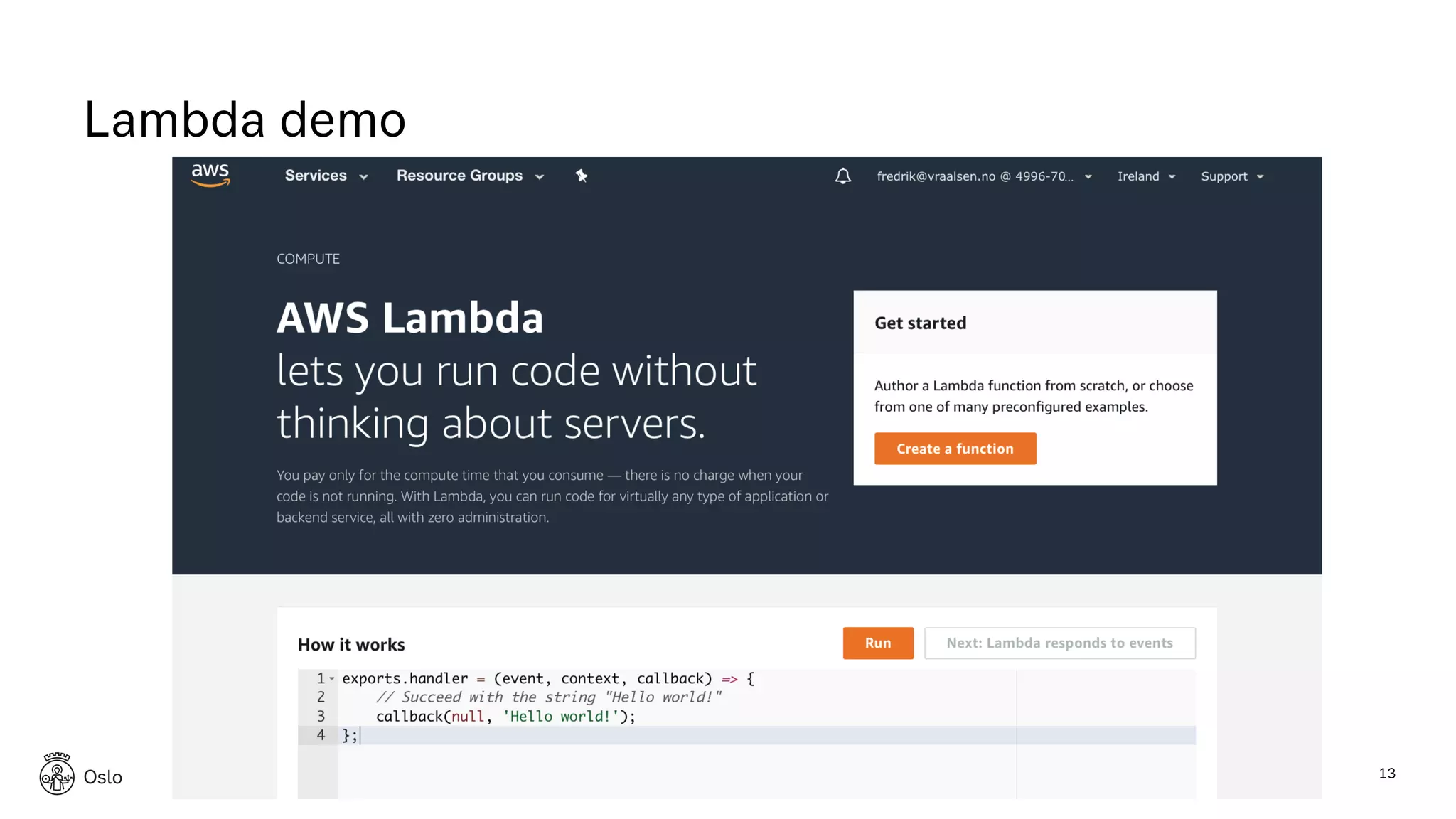Click the 'How it works' heading
The width and height of the screenshot is (1456, 819).
coord(351,644)
